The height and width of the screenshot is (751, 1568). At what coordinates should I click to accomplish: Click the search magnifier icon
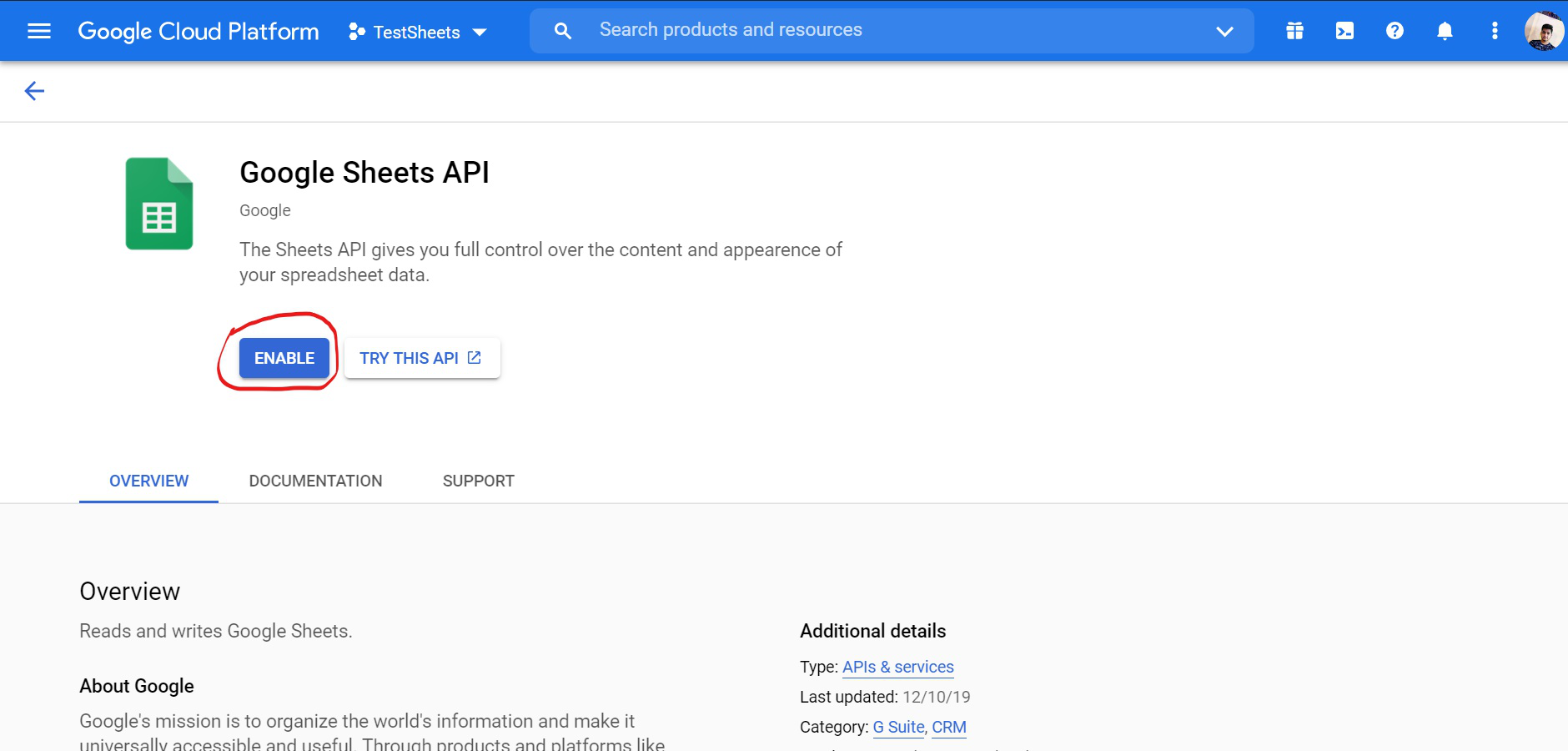(x=563, y=32)
